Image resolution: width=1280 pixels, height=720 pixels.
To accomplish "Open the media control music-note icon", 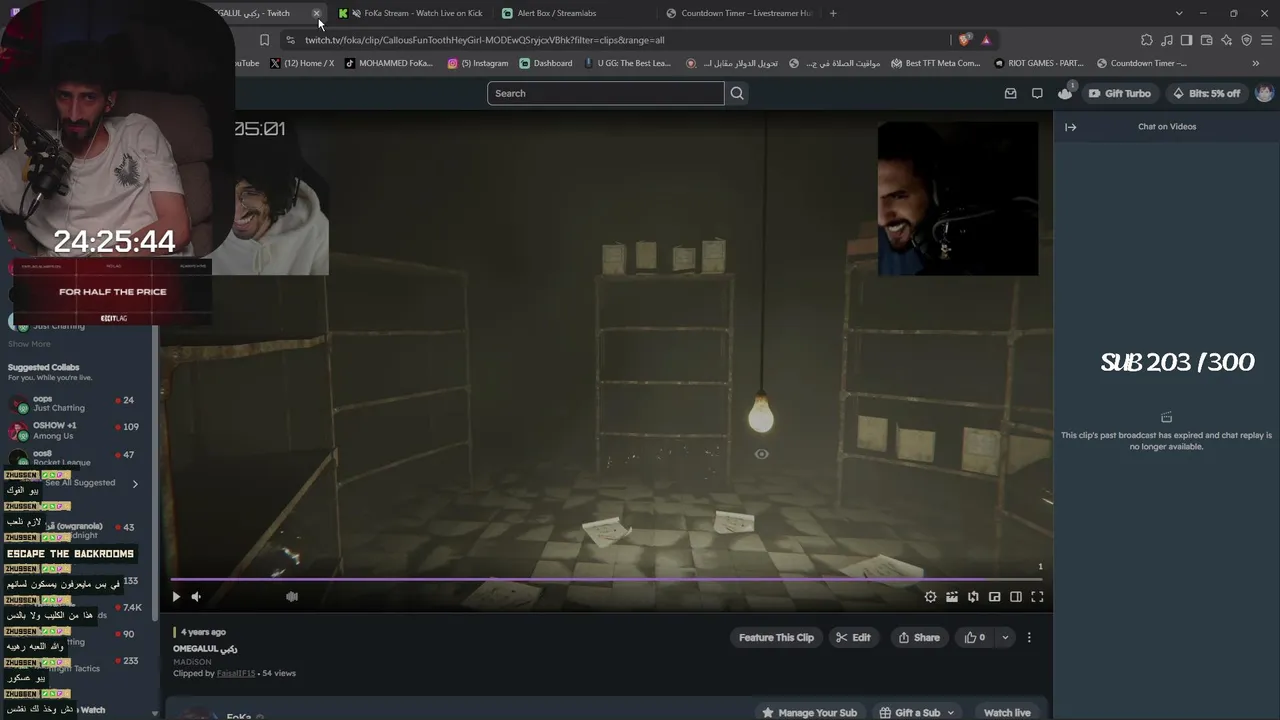I will [x=1167, y=40].
